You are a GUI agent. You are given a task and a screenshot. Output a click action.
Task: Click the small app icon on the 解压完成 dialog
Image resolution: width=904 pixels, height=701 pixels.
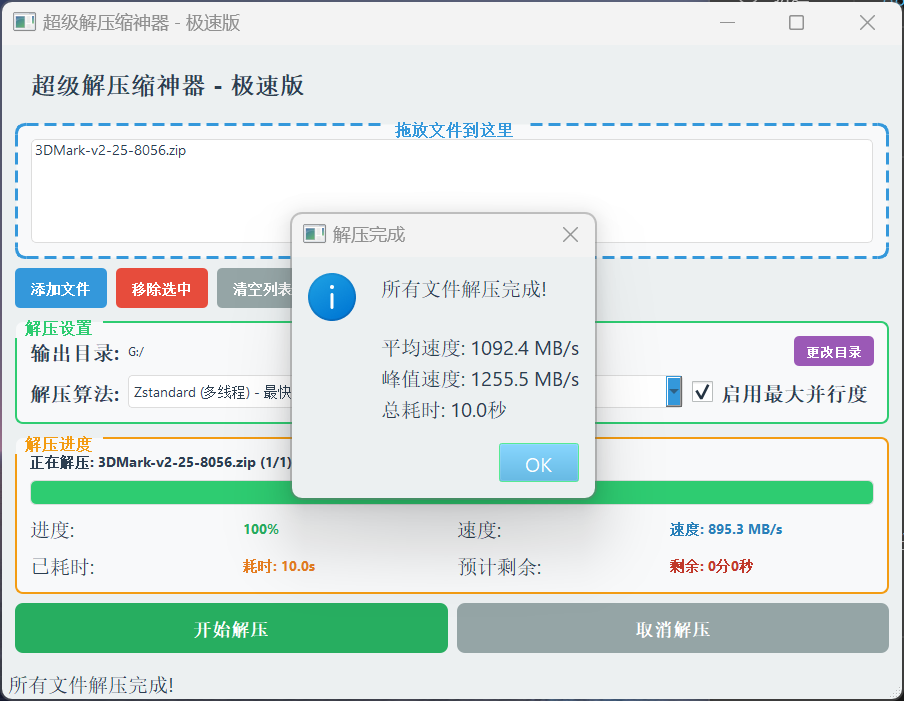tap(313, 233)
